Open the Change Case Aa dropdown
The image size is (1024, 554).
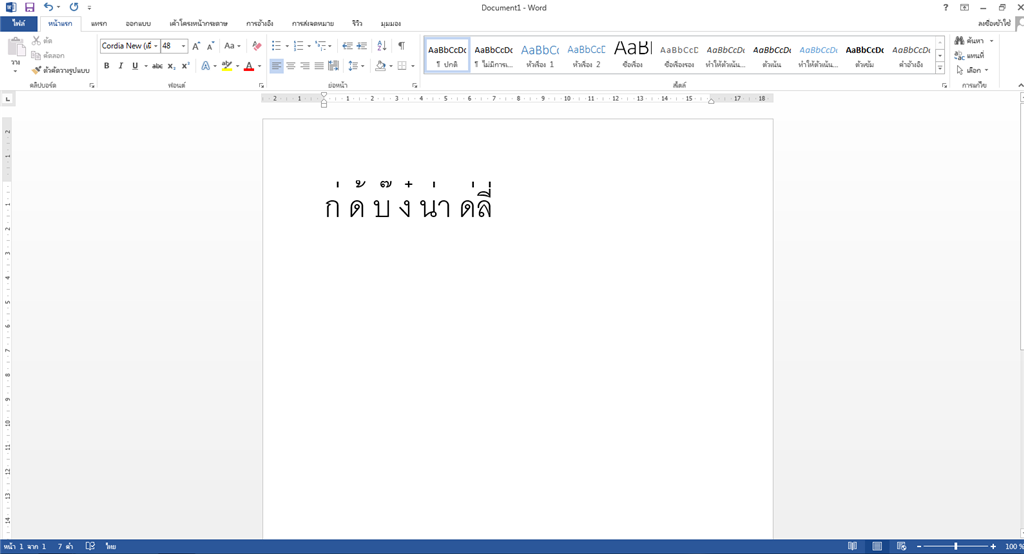click(x=232, y=46)
